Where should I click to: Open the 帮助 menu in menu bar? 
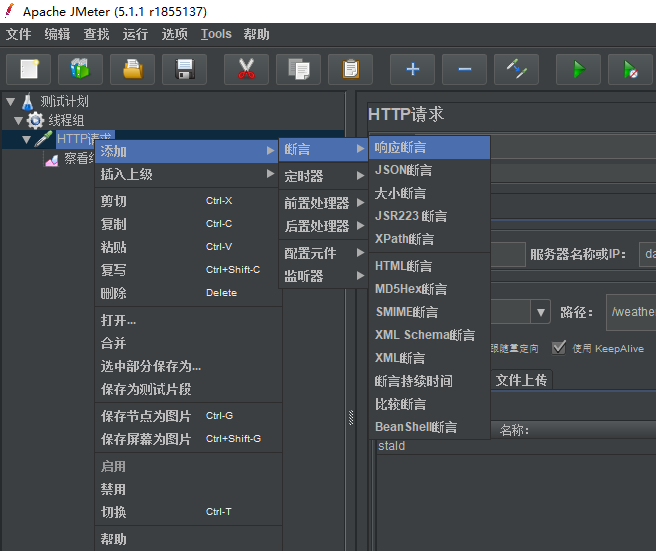click(256, 34)
